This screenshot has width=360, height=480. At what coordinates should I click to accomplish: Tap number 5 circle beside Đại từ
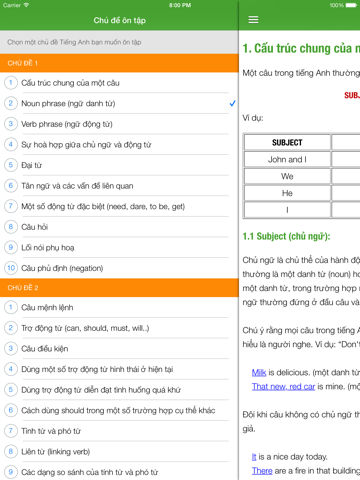pyautogui.click(x=11, y=165)
